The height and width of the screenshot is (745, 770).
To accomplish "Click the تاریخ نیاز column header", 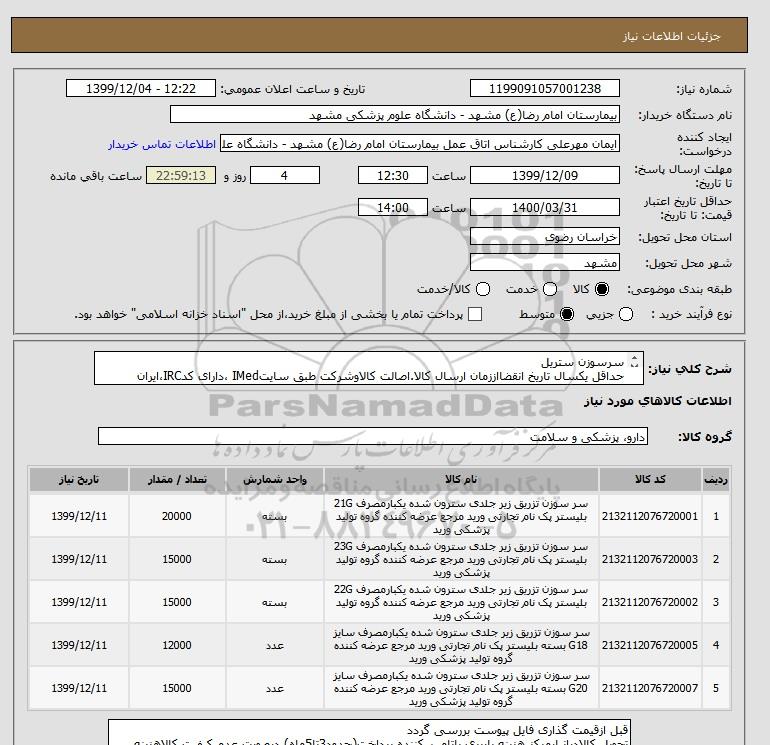I will (79, 479).
